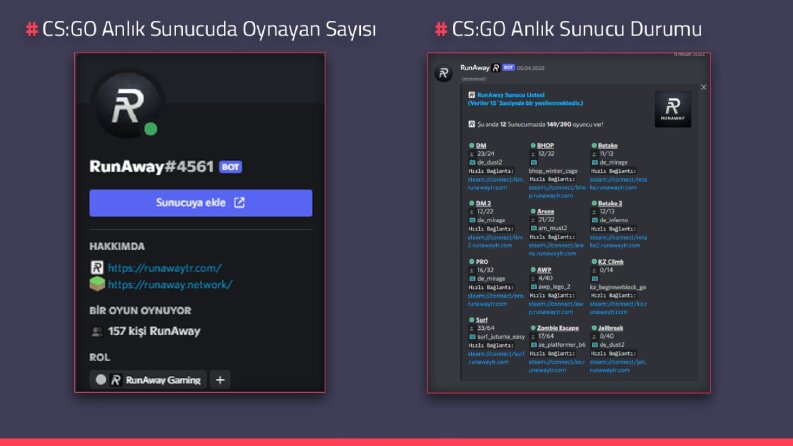Open the Surf steam connect link

pos(496,358)
